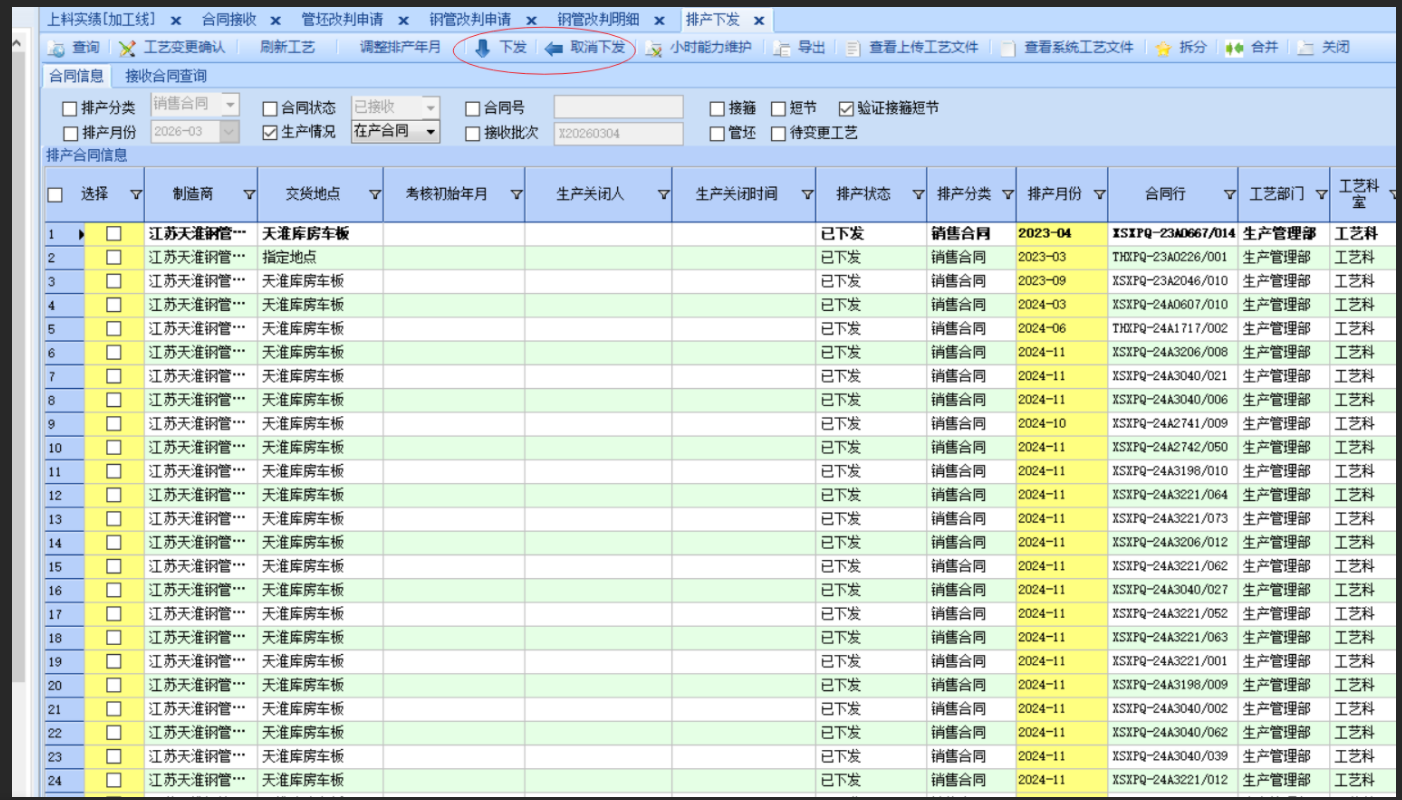The width and height of the screenshot is (1402, 800).
Task: Click the 调整排产年月 button
Action: tap(400, 47)
